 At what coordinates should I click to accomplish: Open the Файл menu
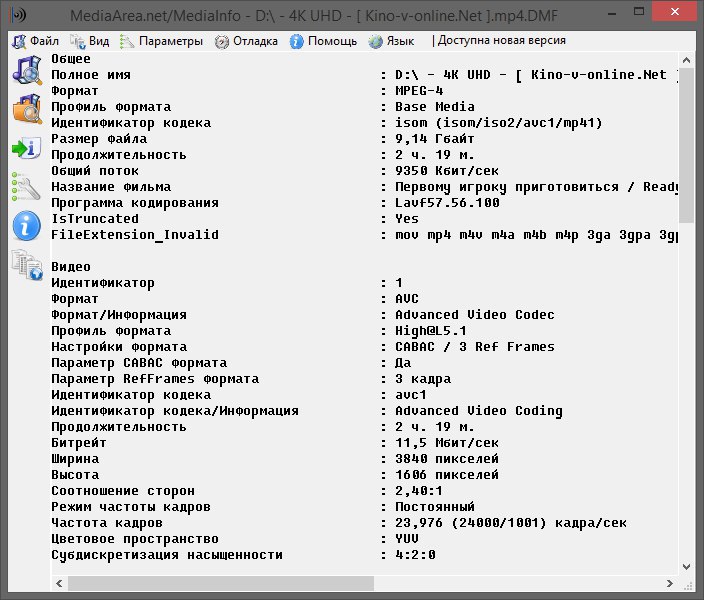[x=35, y=41]
